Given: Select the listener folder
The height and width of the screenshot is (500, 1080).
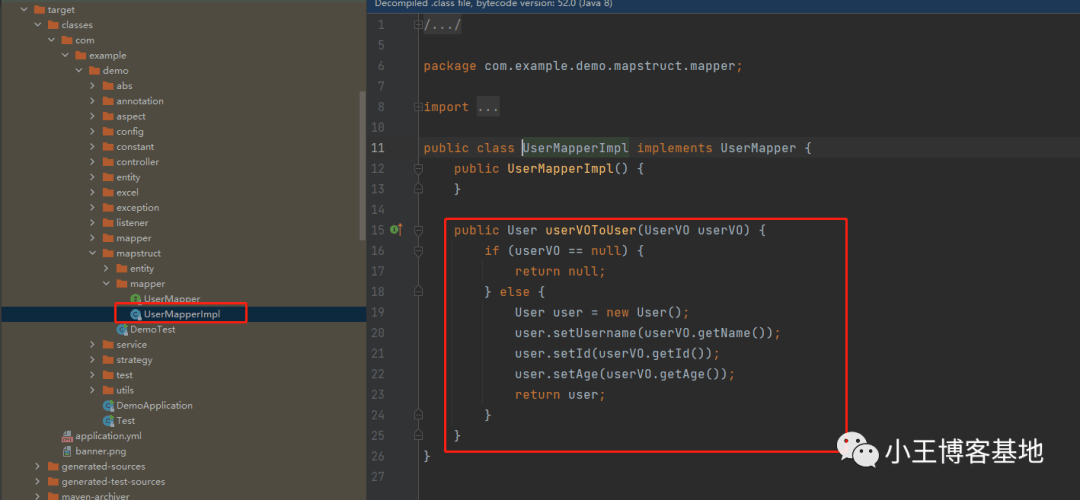Looking at the screenshot, I should point(132,222).
